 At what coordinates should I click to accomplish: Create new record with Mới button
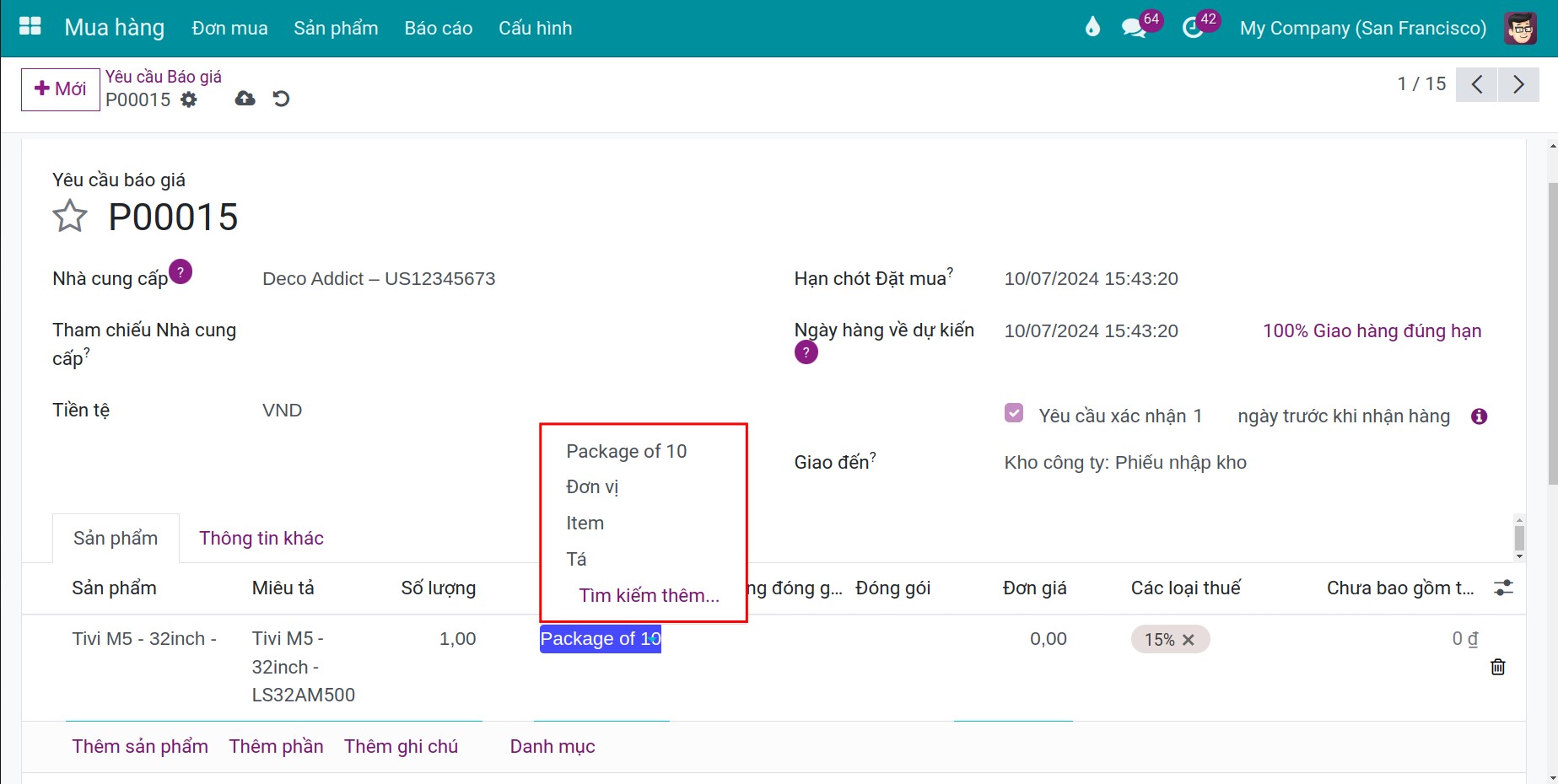pos(60,89)
